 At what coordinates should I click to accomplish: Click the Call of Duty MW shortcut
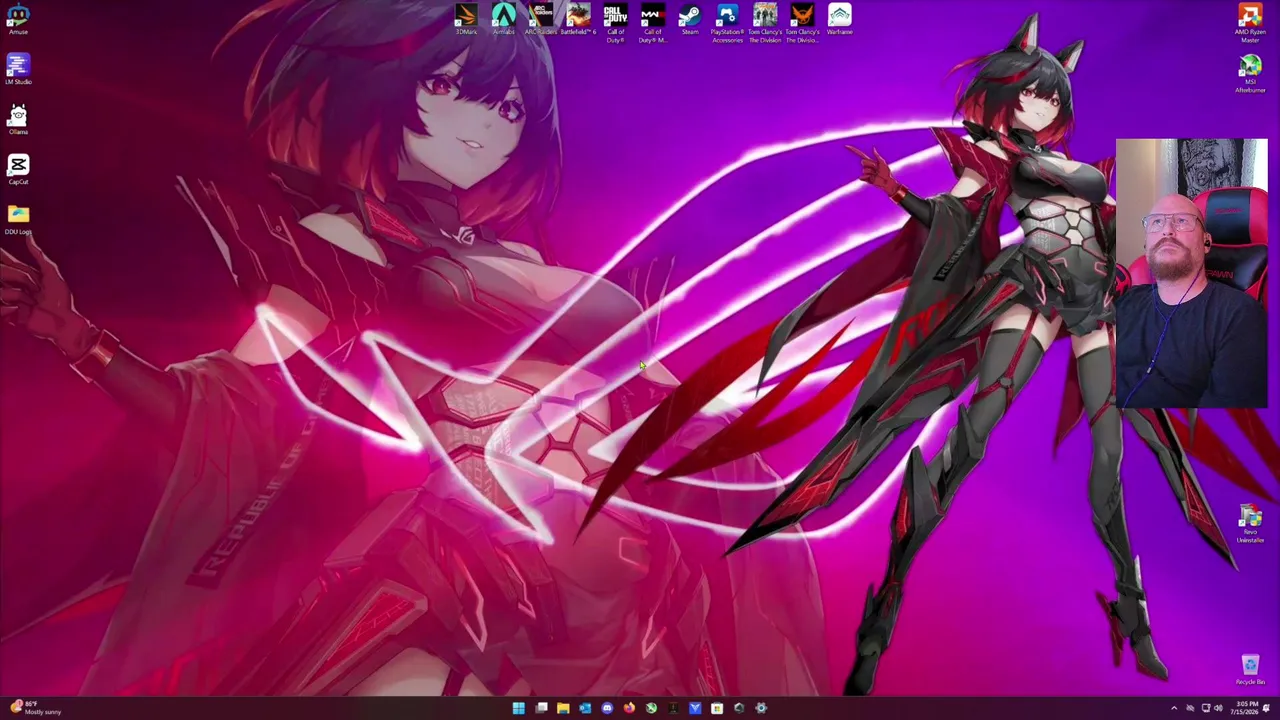click(x=652, y=22)
